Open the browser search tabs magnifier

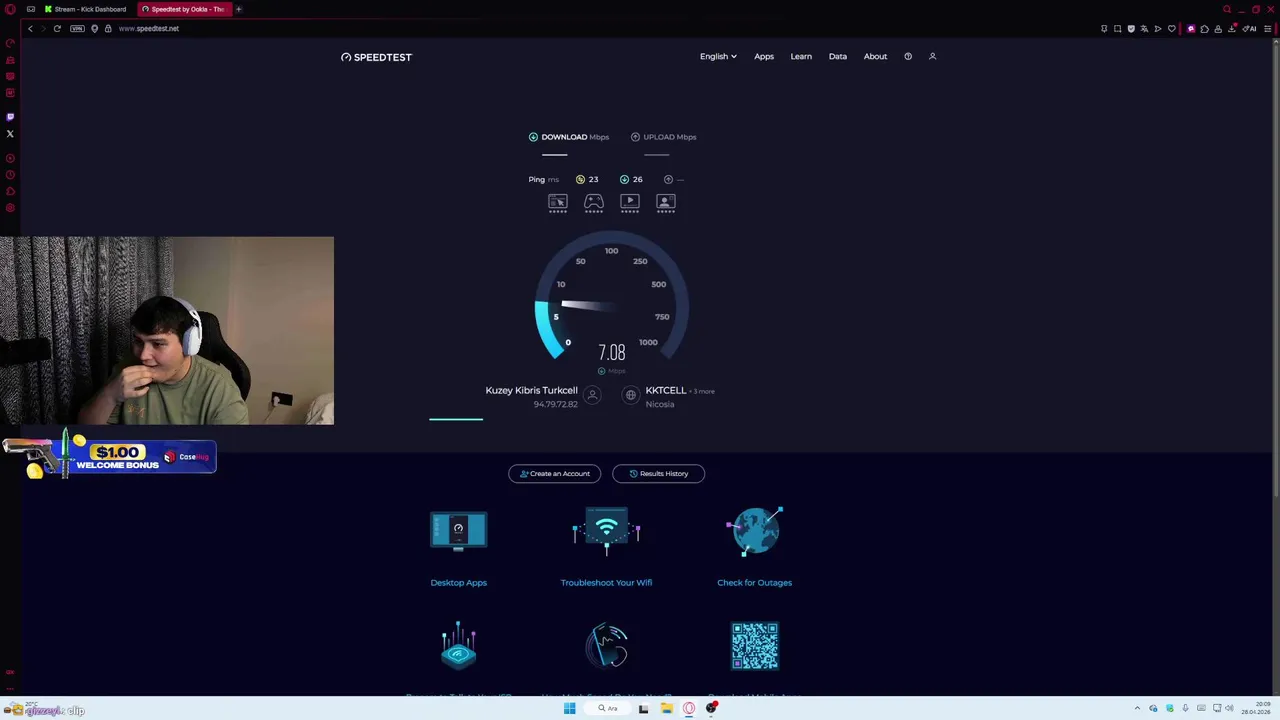tap(1227, 9)
